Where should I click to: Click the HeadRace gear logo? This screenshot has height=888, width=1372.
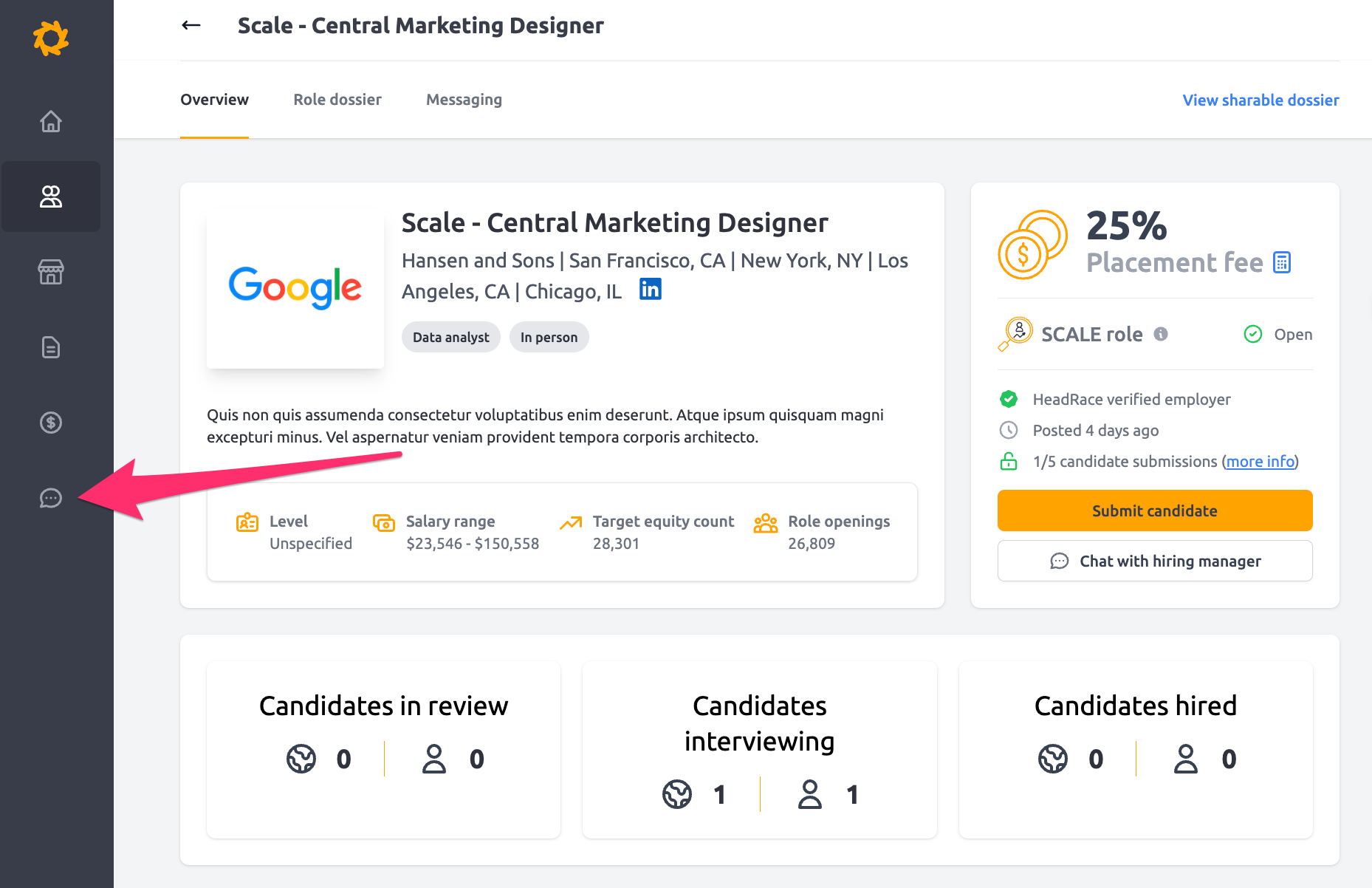coord(51,38)
